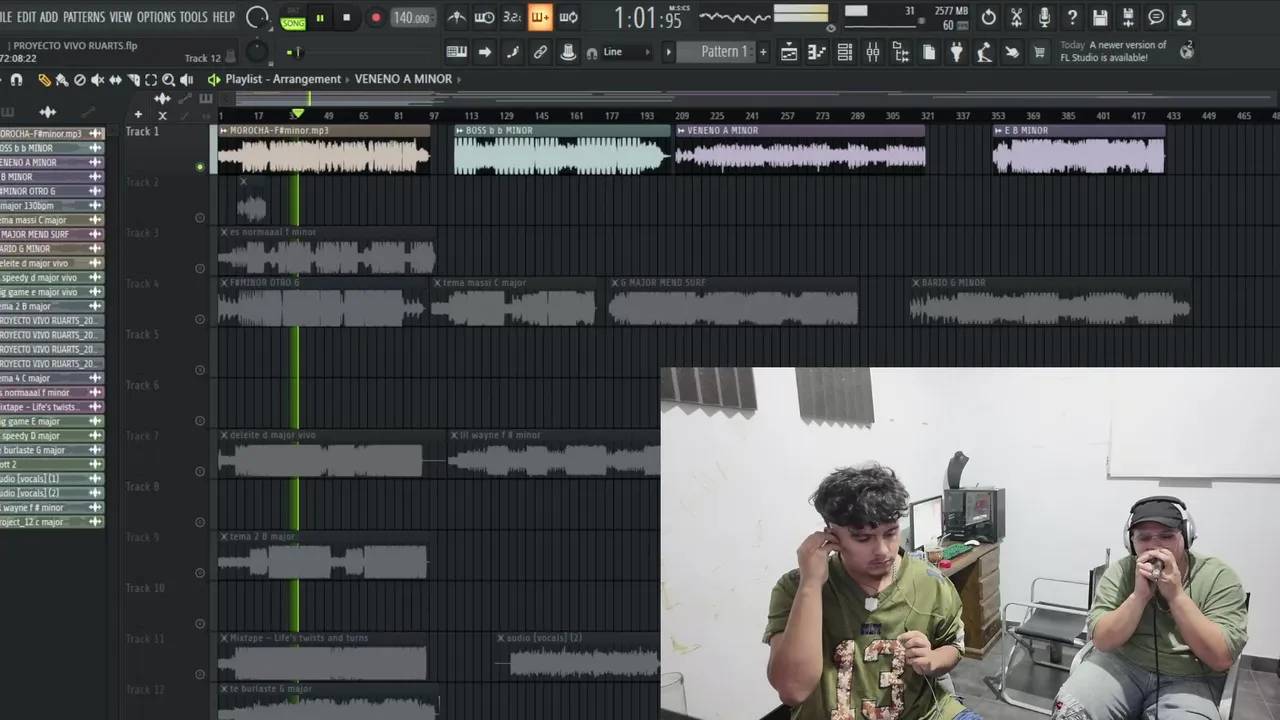Screen dimensions: 1280x720
Task: Click the 'A newer version of FL Studio' notice
Action: tap(1113, 51)
